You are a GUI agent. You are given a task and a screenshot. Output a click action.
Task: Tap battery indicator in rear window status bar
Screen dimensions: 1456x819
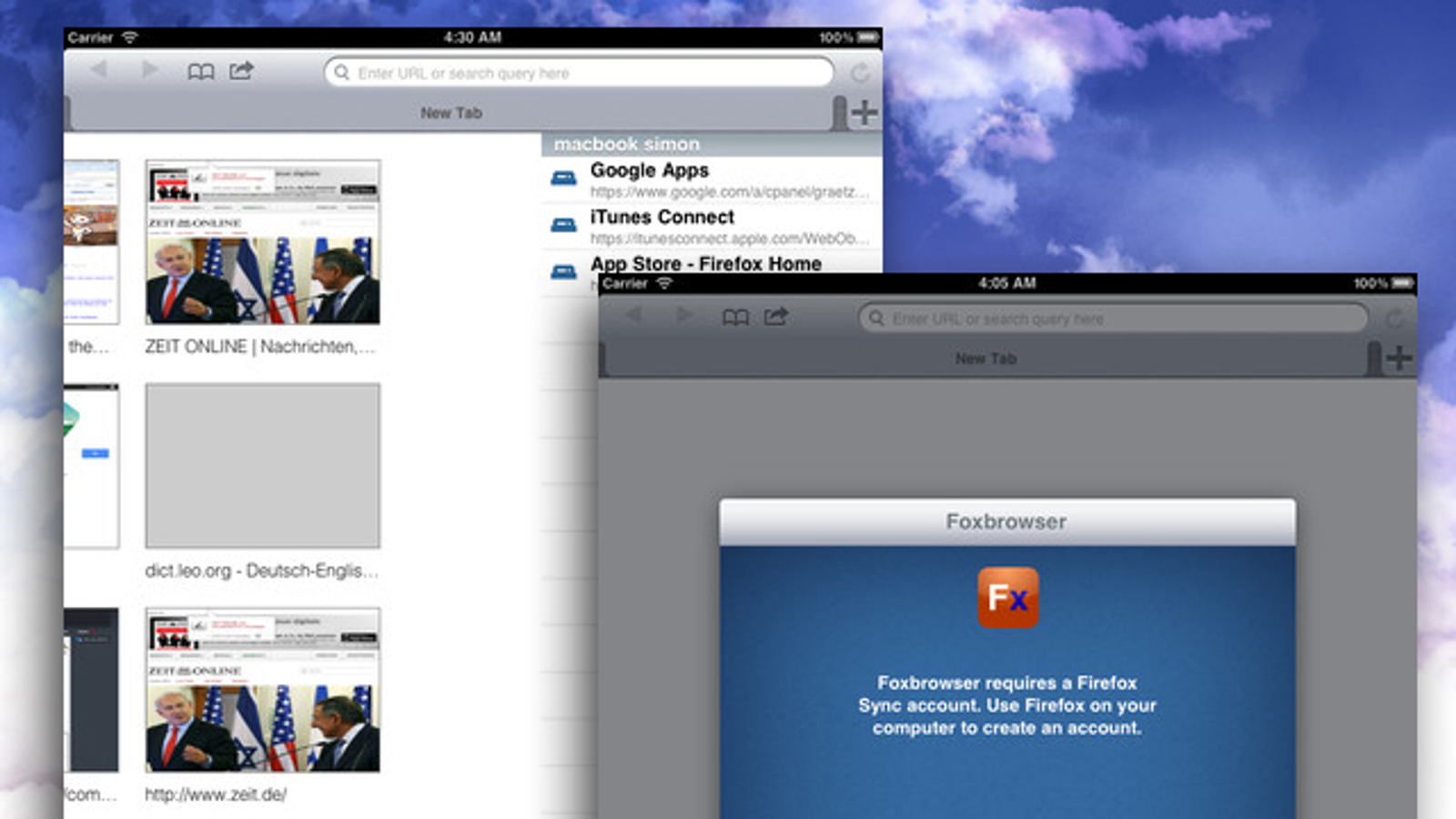[x=868, y=37]
